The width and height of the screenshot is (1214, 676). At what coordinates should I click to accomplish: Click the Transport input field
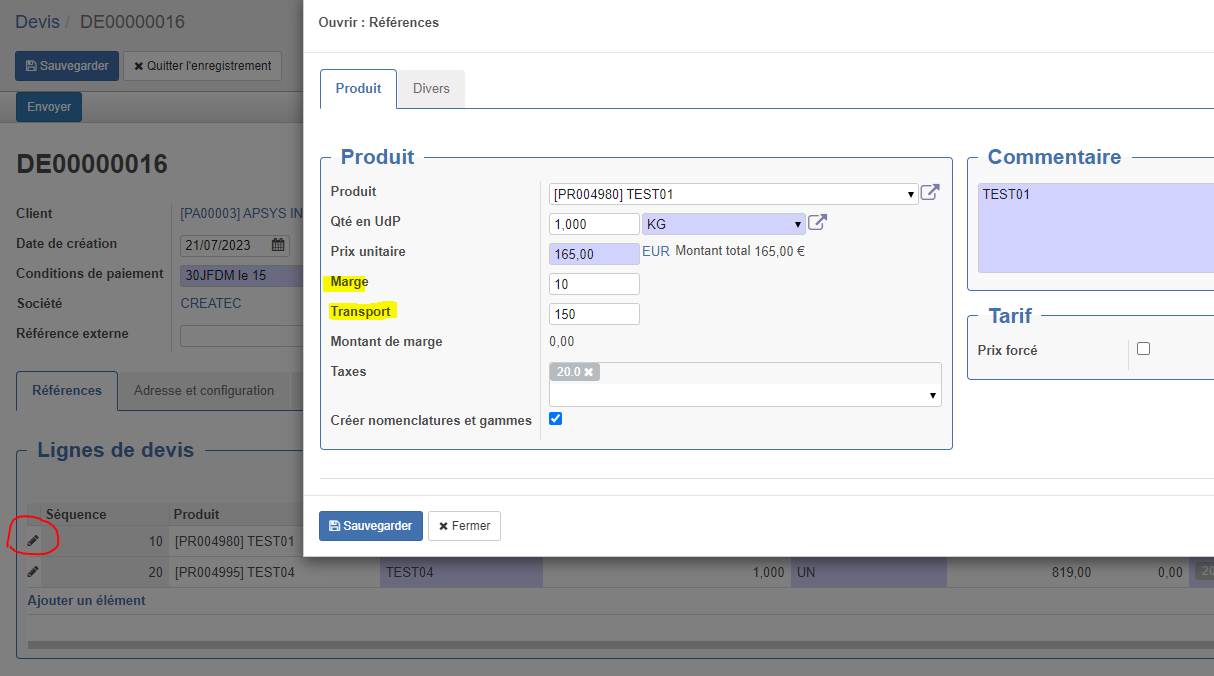(x=594, y=314)
